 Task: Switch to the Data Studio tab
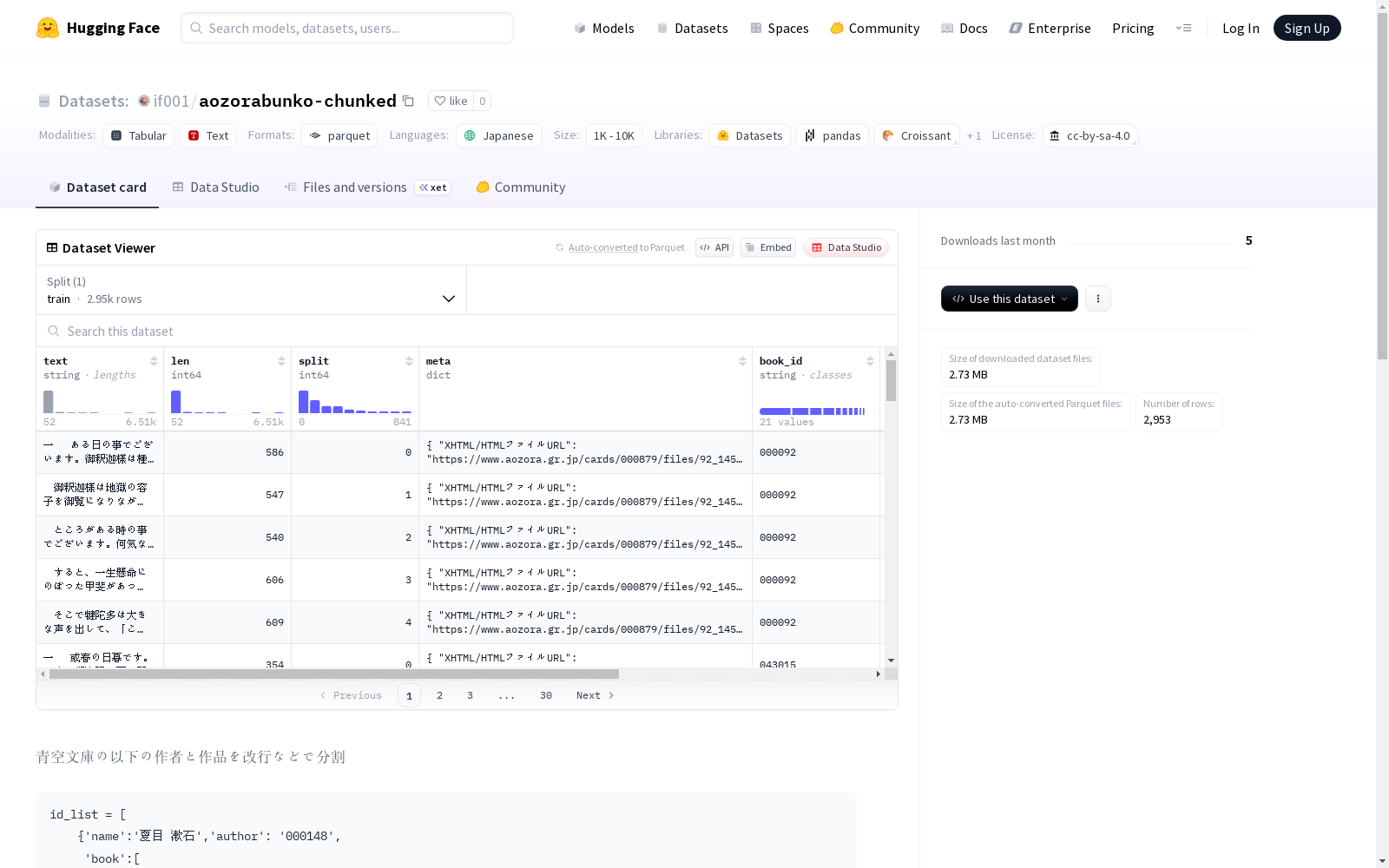click(x=215, y=187)
